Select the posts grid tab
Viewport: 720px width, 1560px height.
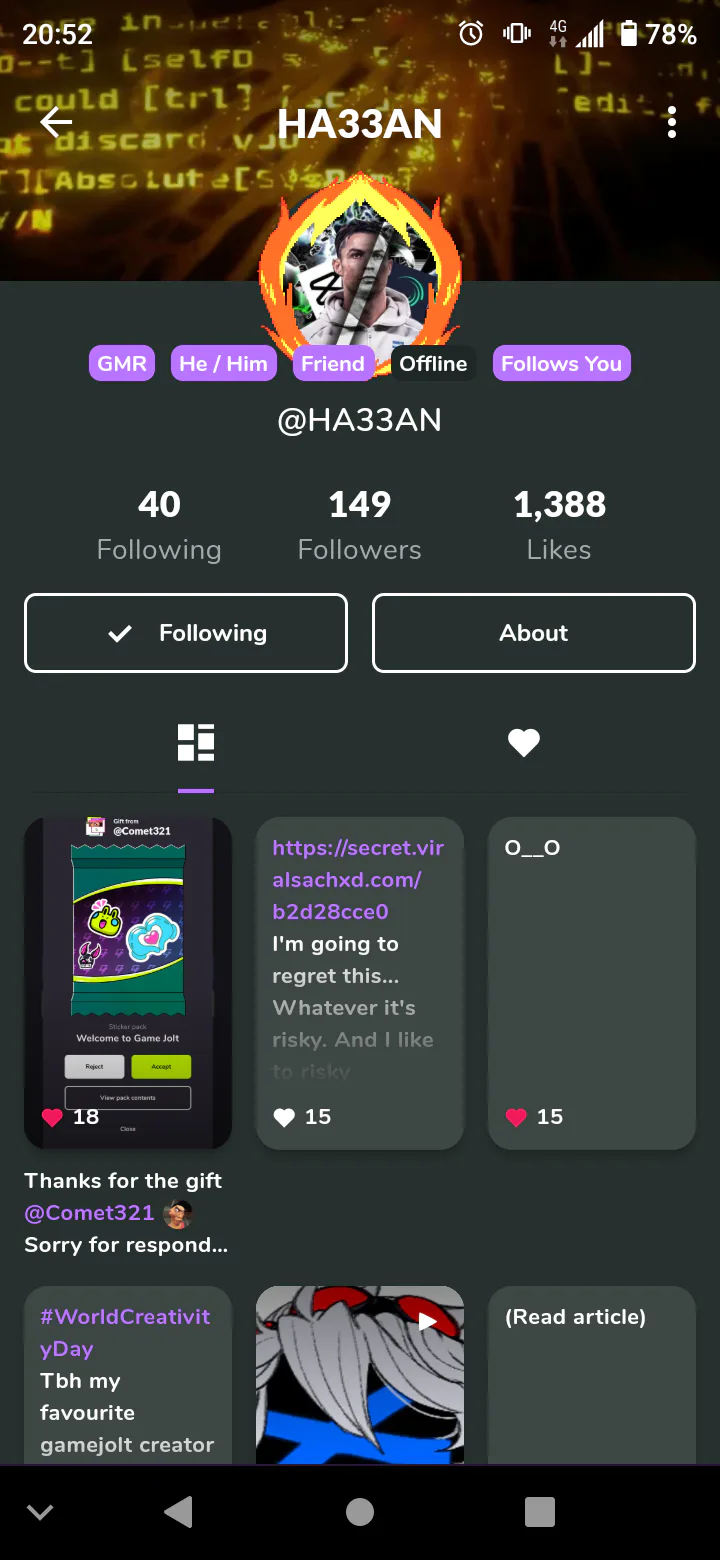(196, 743)
